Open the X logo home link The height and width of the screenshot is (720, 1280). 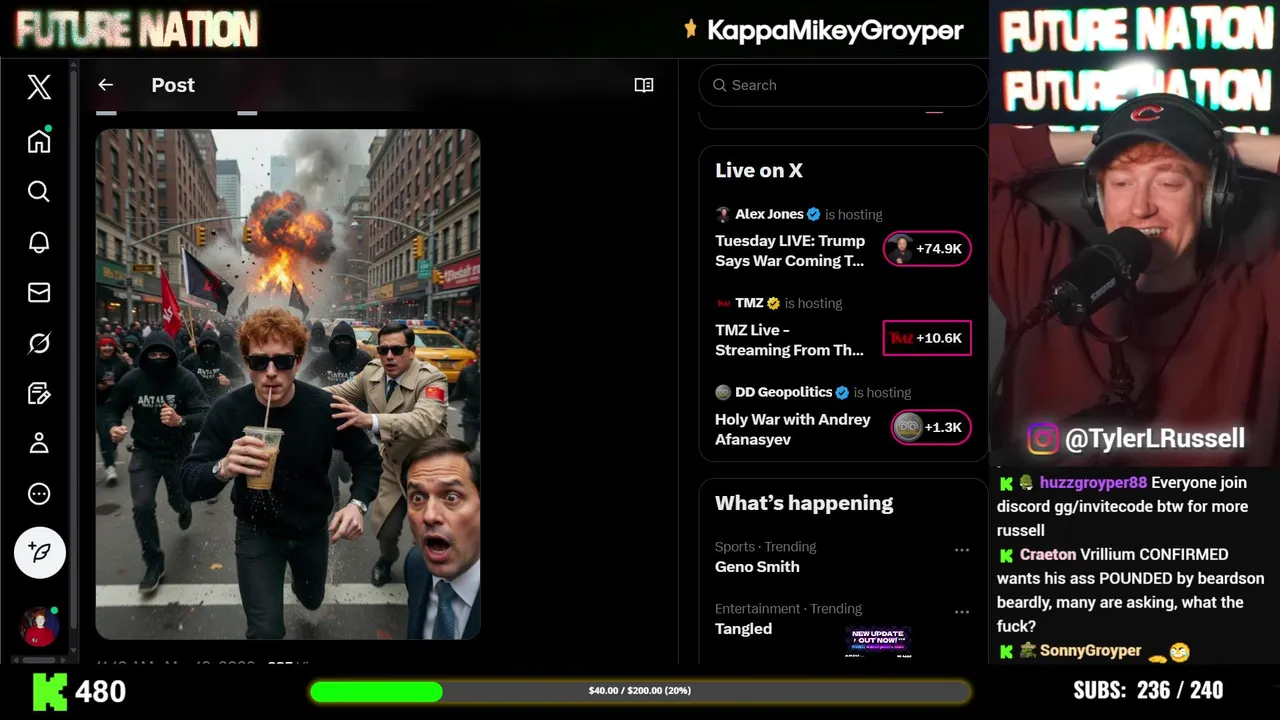[x=39, y=87]
